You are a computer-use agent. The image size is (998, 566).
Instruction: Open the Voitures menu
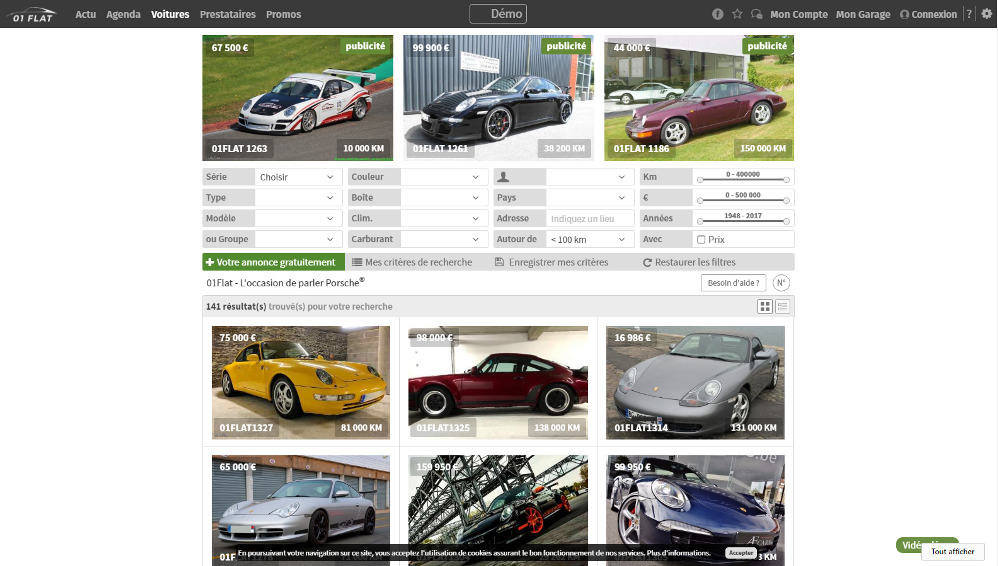click(x=170, y=14)
